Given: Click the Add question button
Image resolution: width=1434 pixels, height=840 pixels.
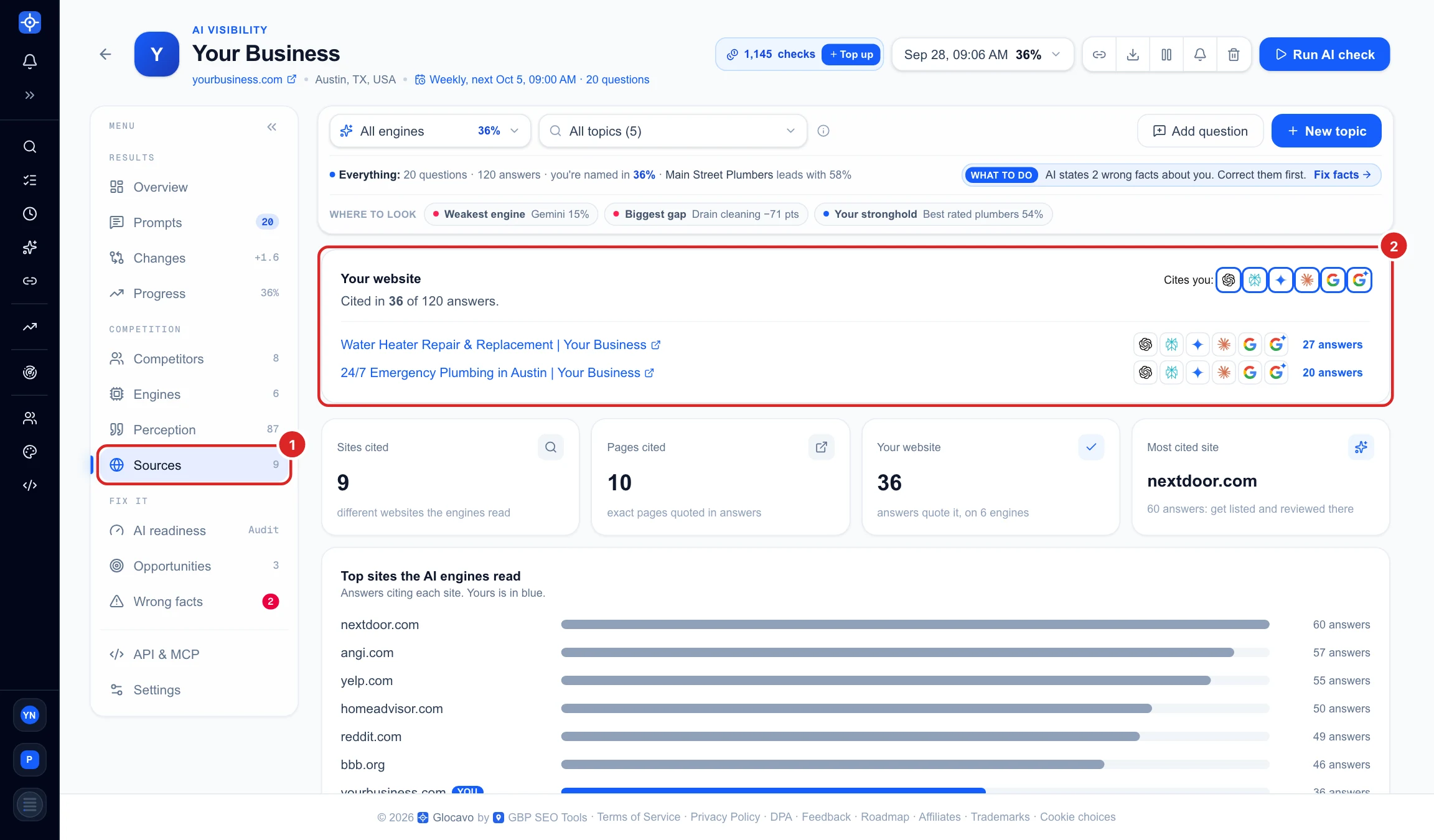Looking at the screenshot, I should 1200,131.
